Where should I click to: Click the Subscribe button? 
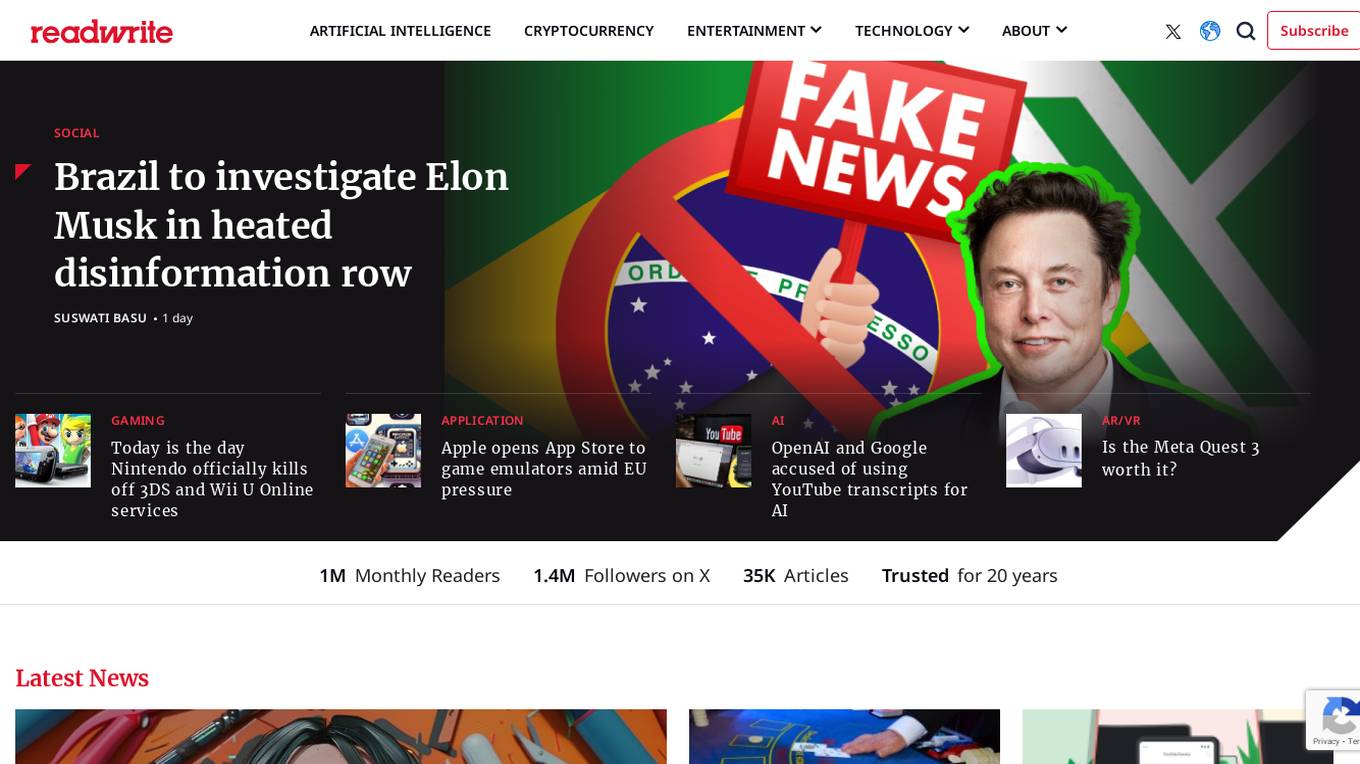pyautogui.click(x=1314, y=31)
